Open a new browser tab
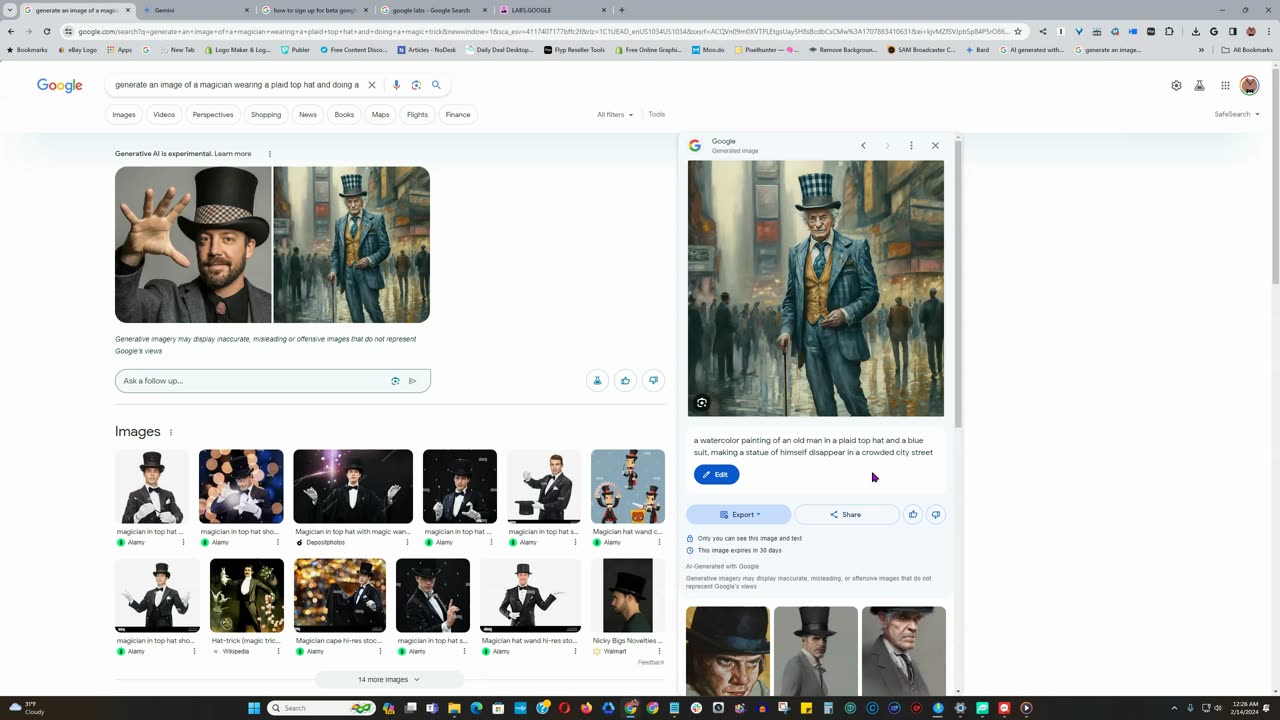 click(x=622, y=10)
